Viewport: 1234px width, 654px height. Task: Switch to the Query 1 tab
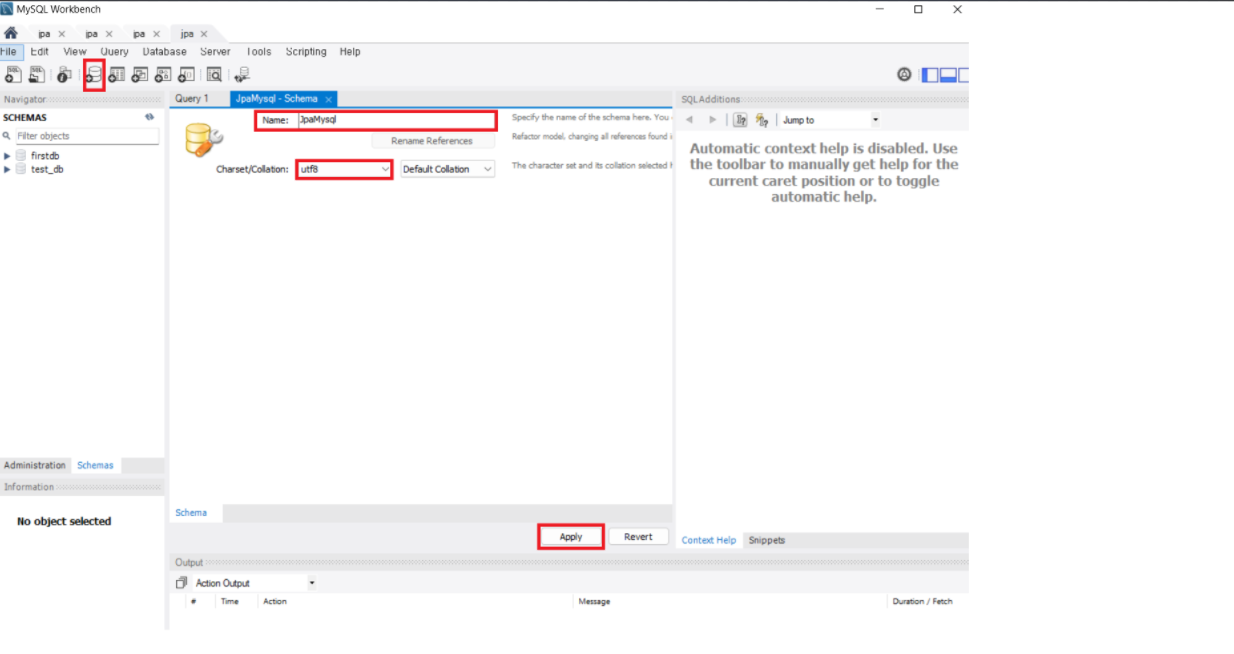[x=191, y=99]
